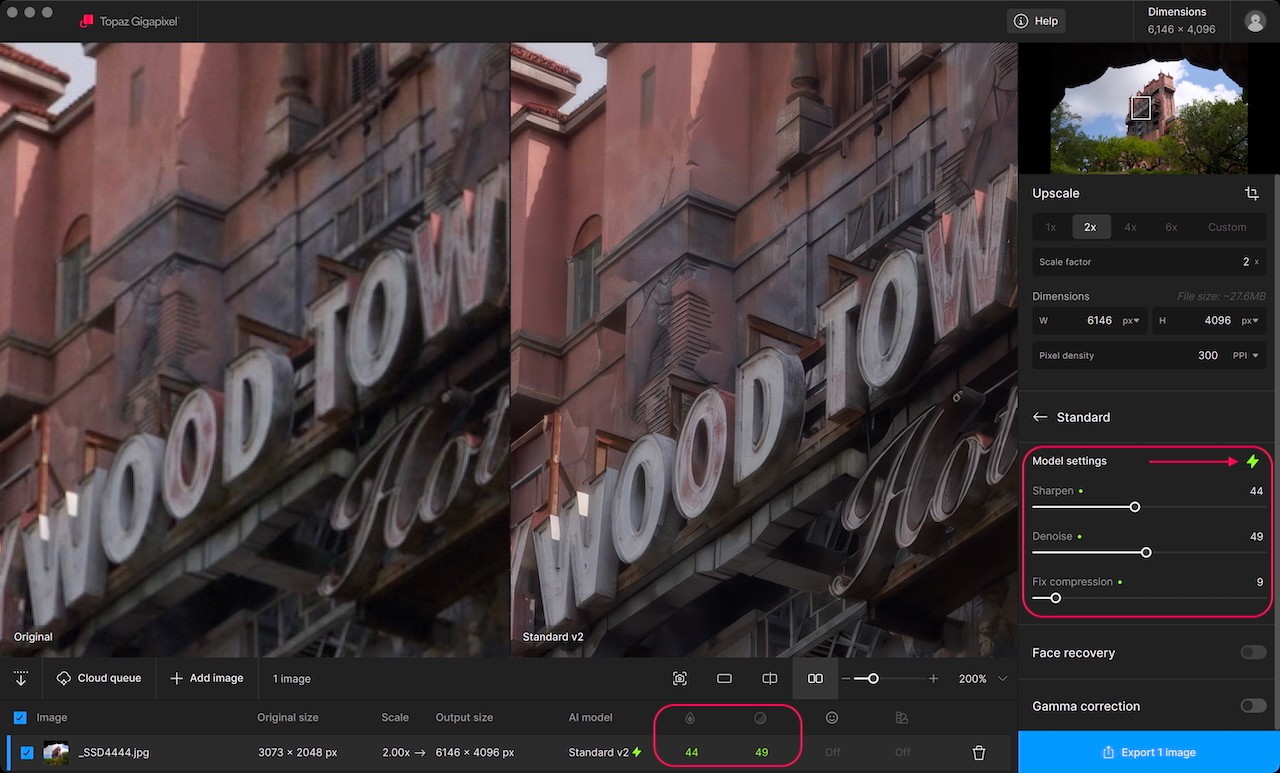
Task: Click the Off value under the gamma column
Action: pyautogui.click(x=902, y=752)
